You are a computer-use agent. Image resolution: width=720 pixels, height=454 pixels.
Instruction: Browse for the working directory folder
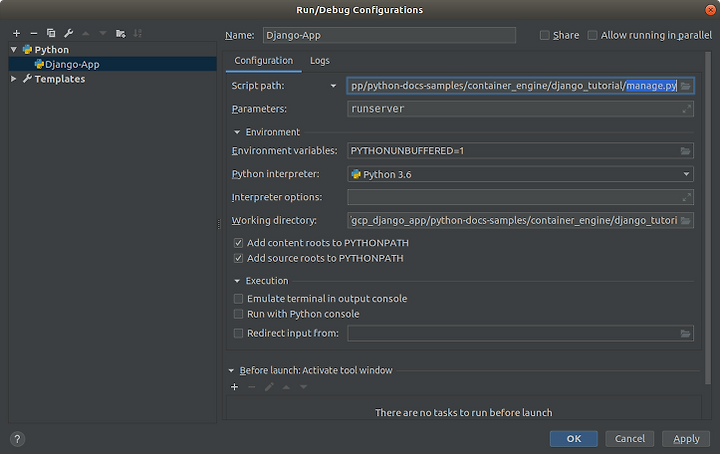click(x=686, y=220)
